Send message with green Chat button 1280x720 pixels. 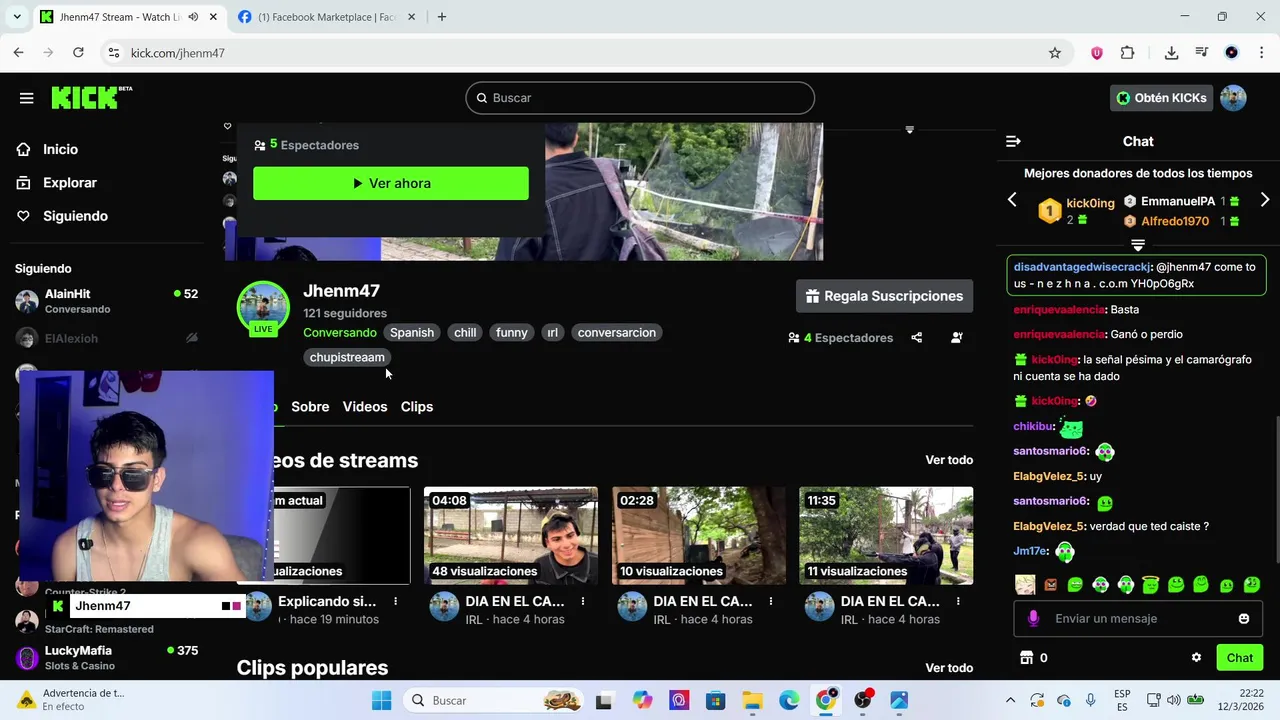[x=1240, y=658]
